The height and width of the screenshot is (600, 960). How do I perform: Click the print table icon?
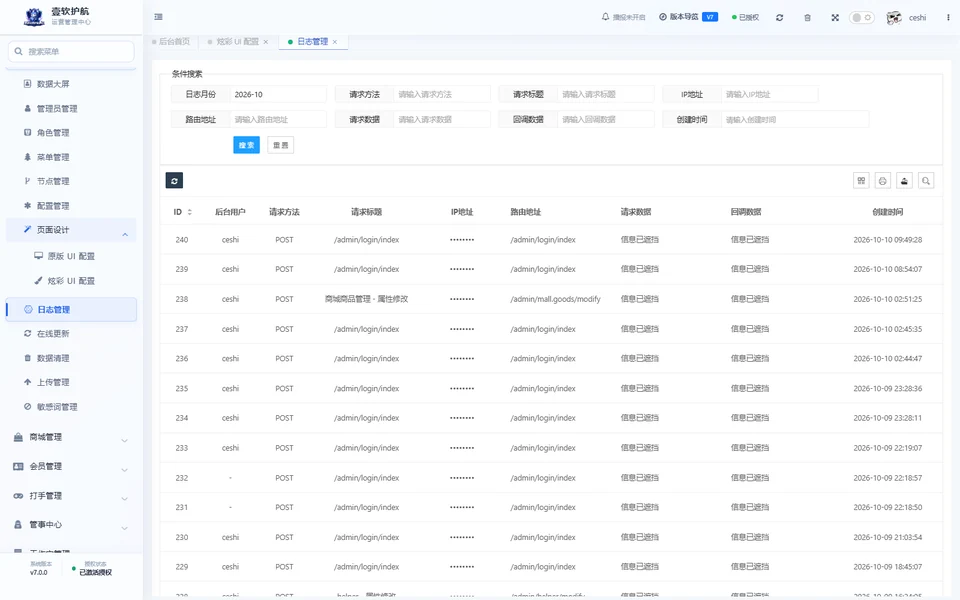(x=883, y=181)
